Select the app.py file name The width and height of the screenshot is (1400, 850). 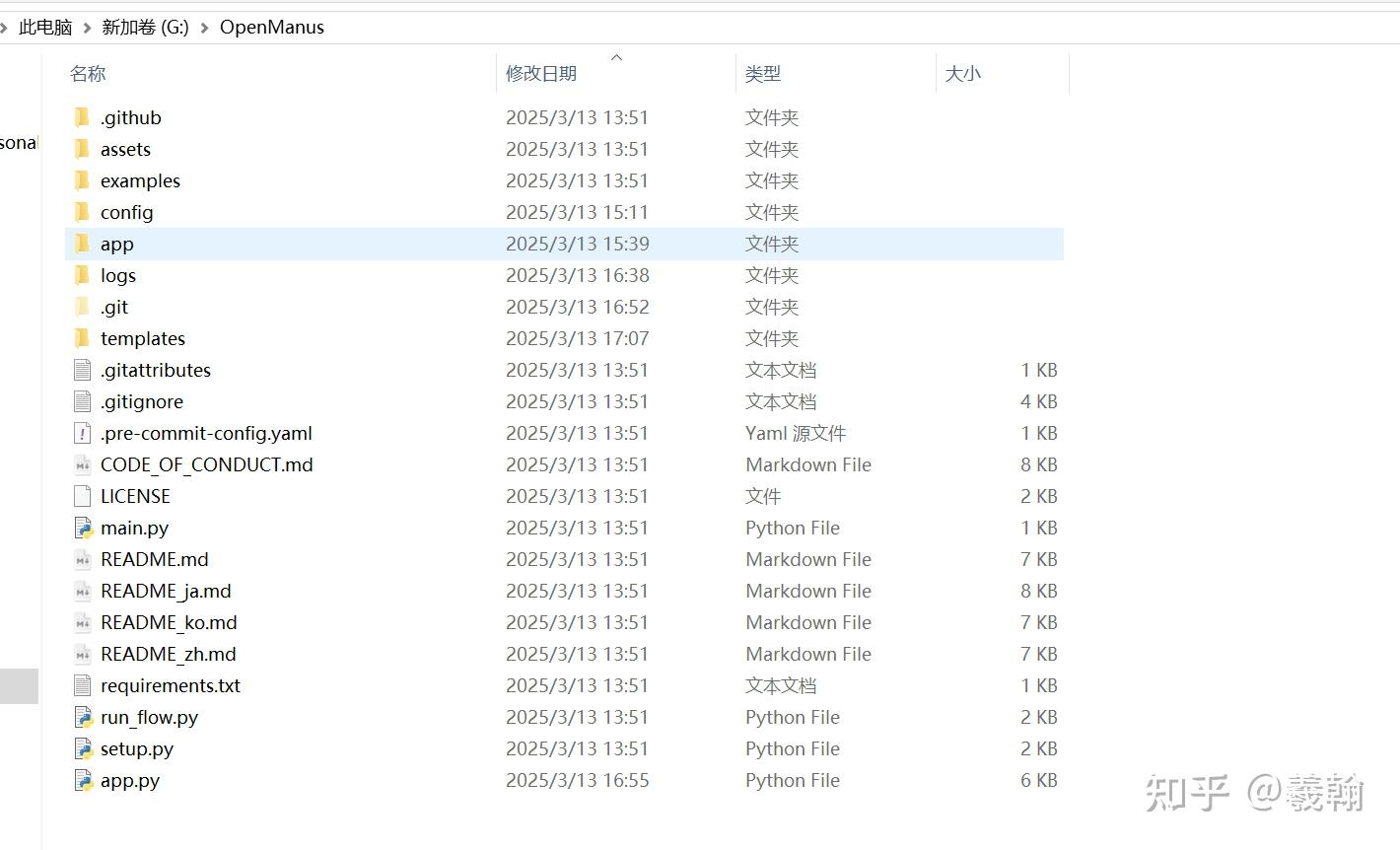point(130,781)
